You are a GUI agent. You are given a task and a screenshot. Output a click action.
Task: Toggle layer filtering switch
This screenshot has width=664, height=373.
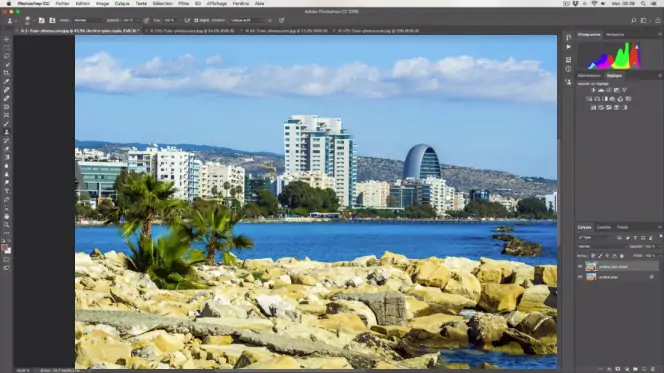point(661,235)
